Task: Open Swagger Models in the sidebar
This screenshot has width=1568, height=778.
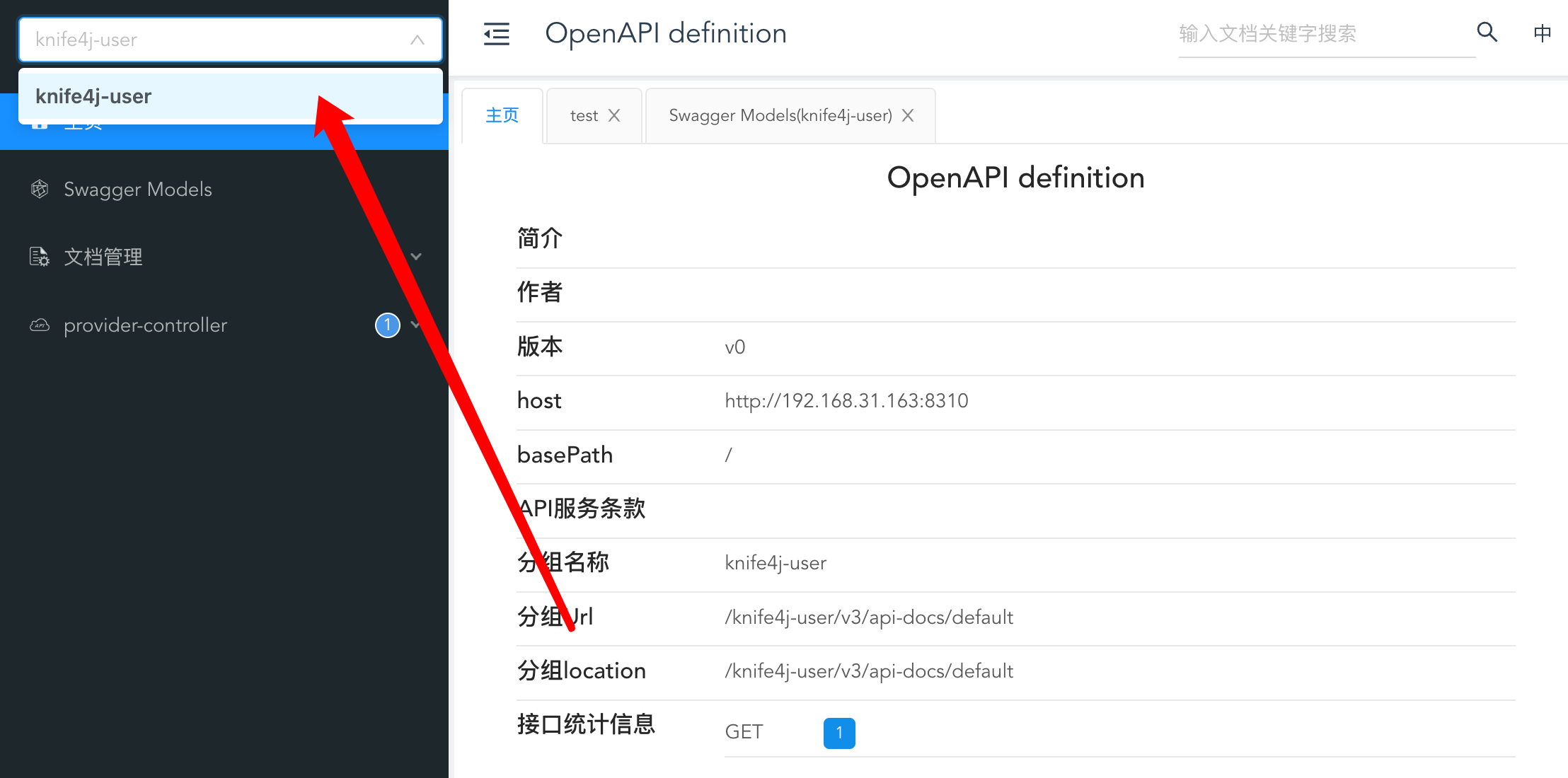Action: coord(138,189)
